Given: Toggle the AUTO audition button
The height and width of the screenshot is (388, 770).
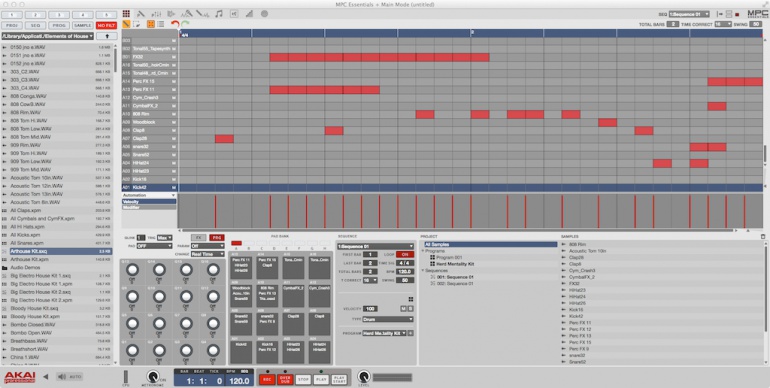Looking at the screenshot, I should point(76,377).
